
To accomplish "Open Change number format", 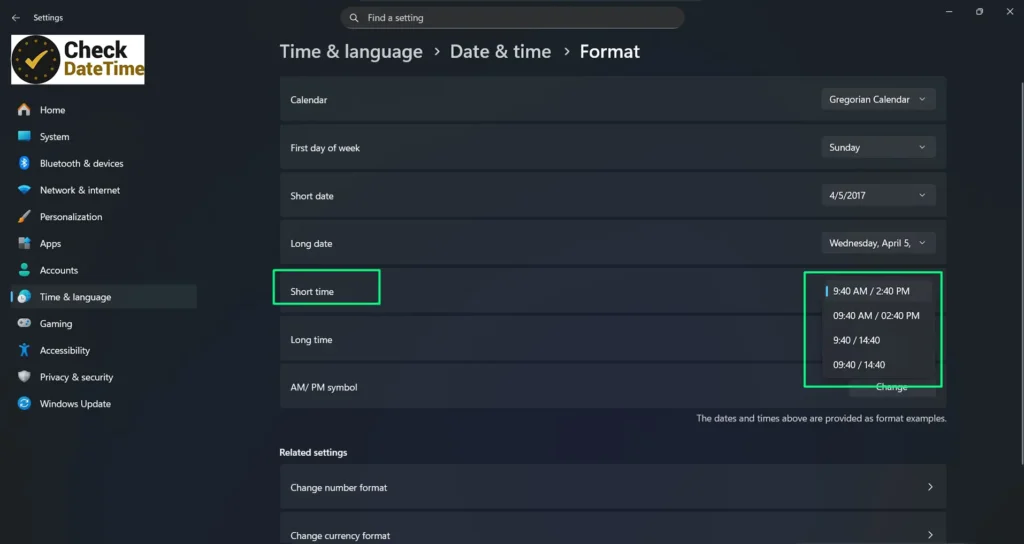I will tap(613, 487).
